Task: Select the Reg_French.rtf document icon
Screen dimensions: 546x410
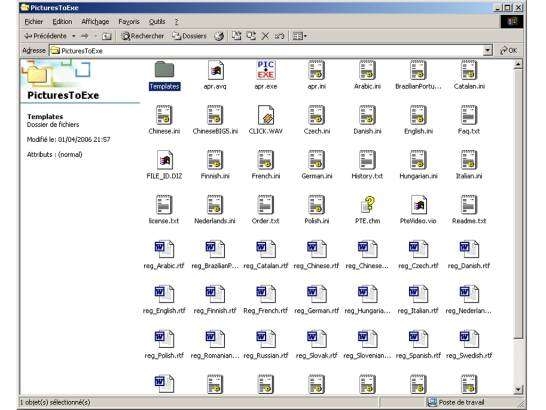Action: click(266, 294)
